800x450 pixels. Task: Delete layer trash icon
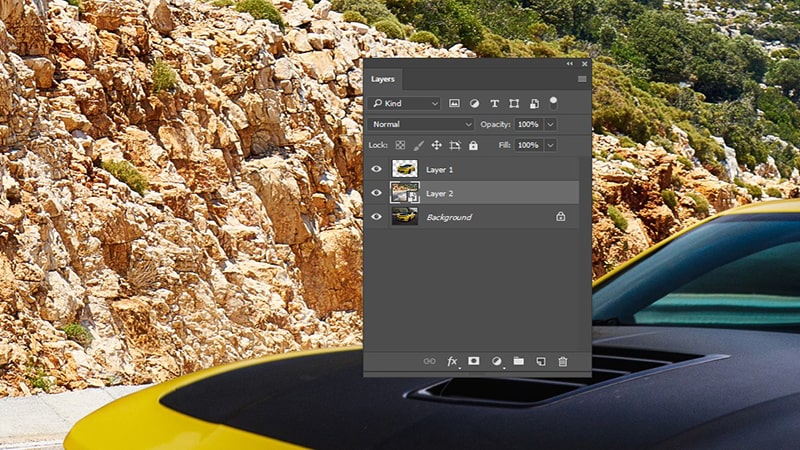click(563, 361)
